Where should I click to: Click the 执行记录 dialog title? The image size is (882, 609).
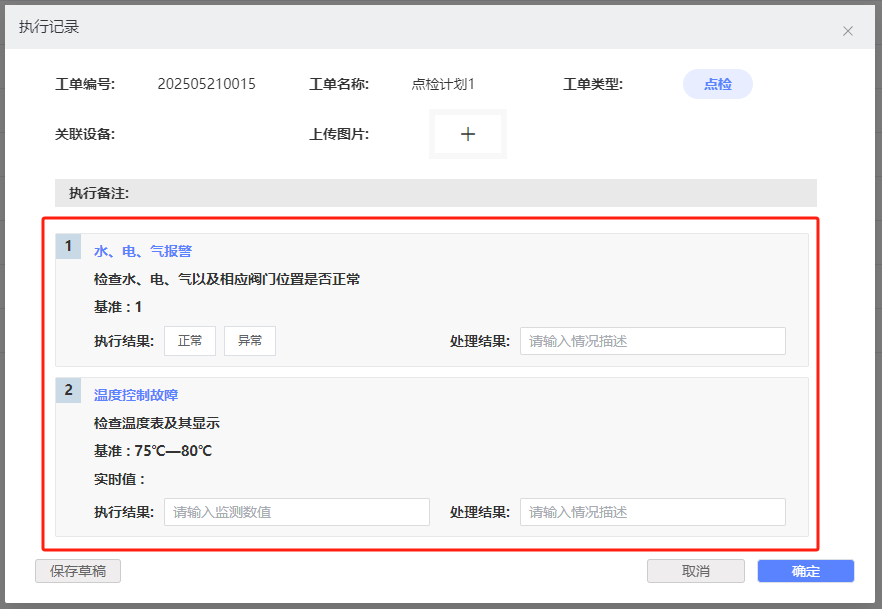(49, 27)
